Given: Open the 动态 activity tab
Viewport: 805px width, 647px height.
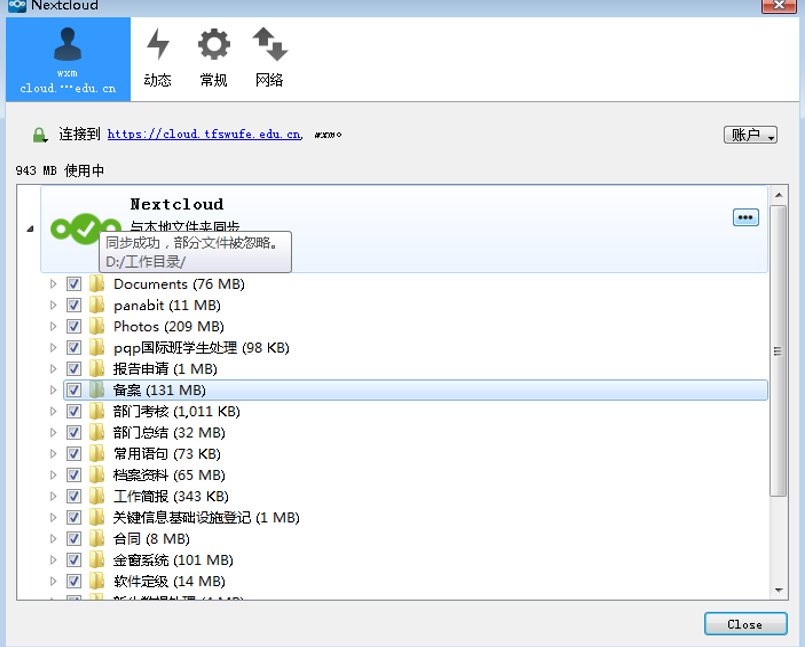Looking at the screenshot, I should [157, 58].
